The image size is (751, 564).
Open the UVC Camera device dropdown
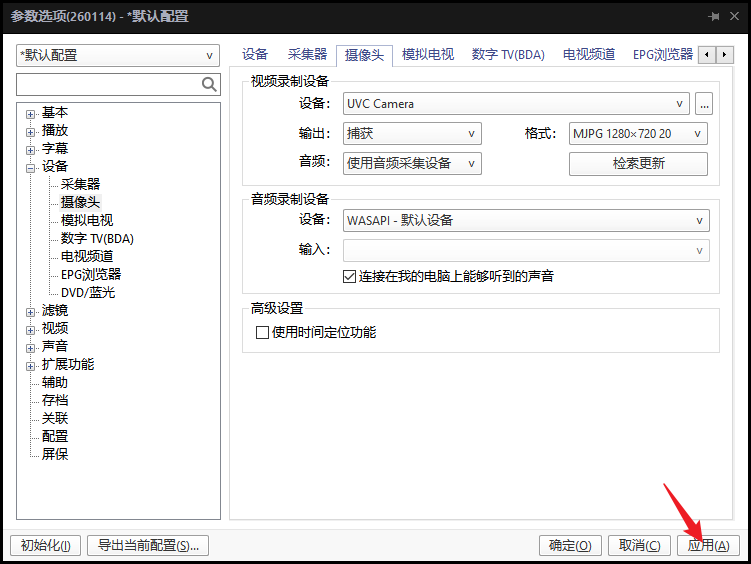[x=516, y=103]
